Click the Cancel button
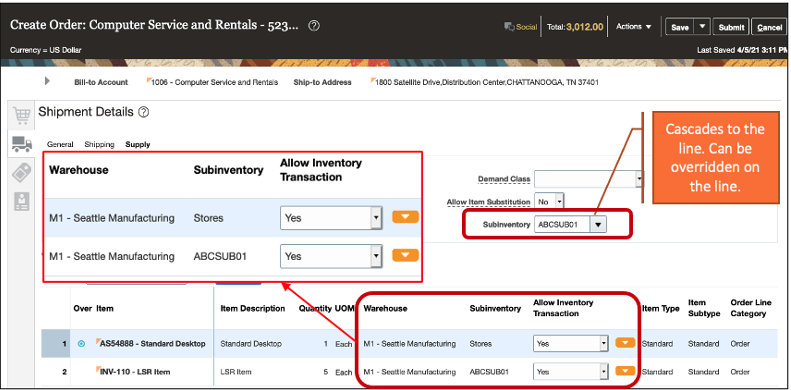 (769, 27)
